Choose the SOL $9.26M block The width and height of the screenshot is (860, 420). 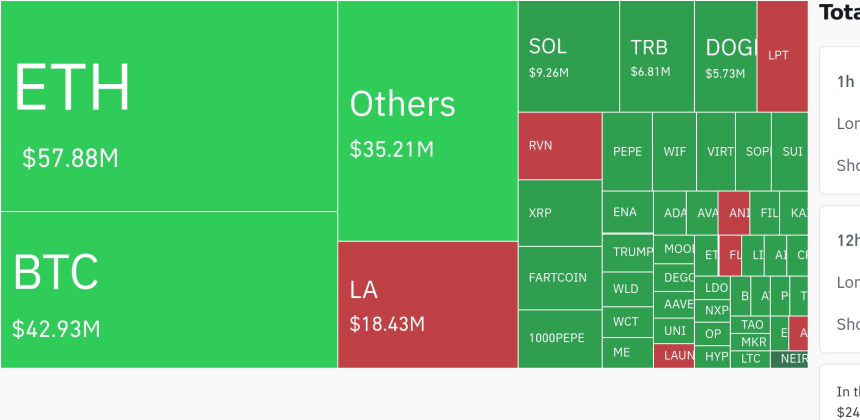point(569,56)
